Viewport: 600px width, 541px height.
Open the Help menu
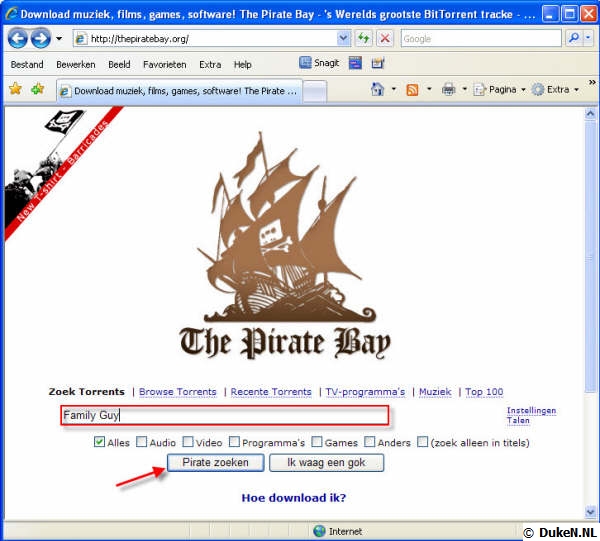243,65
